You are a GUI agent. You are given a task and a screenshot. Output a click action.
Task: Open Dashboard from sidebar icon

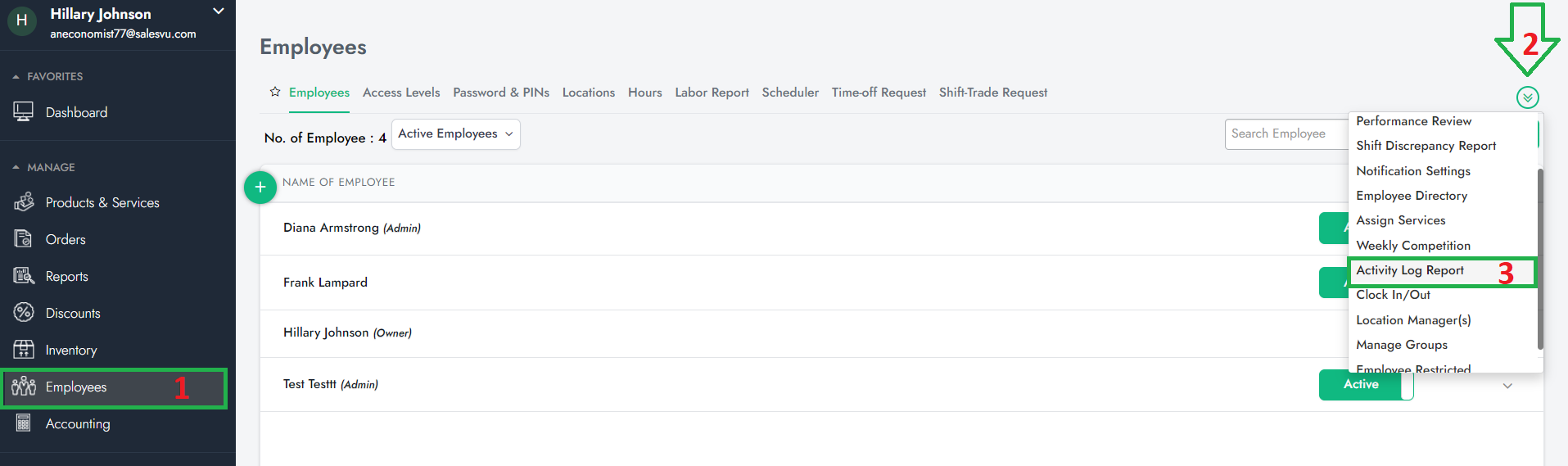23,112
